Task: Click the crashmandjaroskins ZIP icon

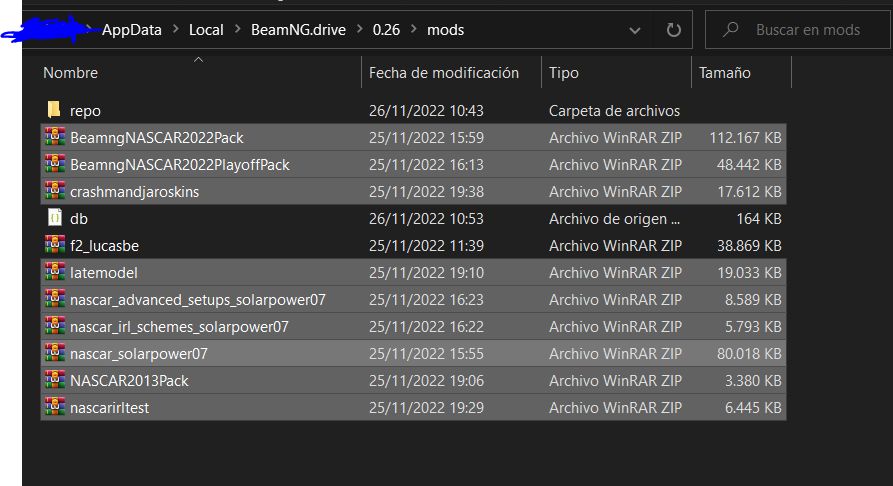Action: point(55,191)
